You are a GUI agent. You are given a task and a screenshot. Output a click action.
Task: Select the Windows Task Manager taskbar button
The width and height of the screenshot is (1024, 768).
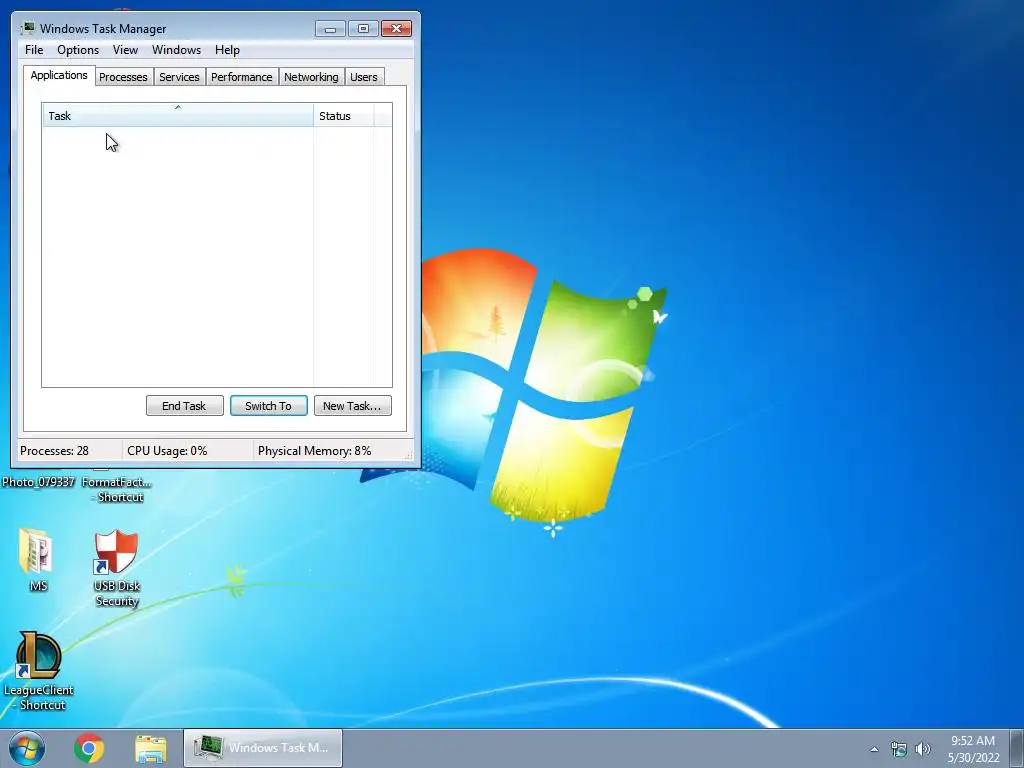pyautogui.click(x=263, y=748)
